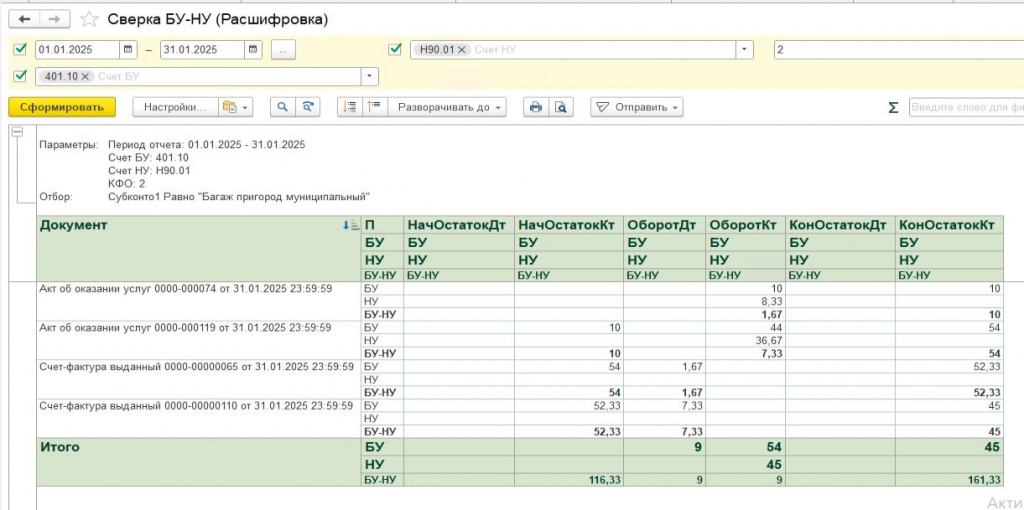Screen dimensions: 1024x510
Task: Select НУ turnover value 8,33
Action: (x=772, y=302)
